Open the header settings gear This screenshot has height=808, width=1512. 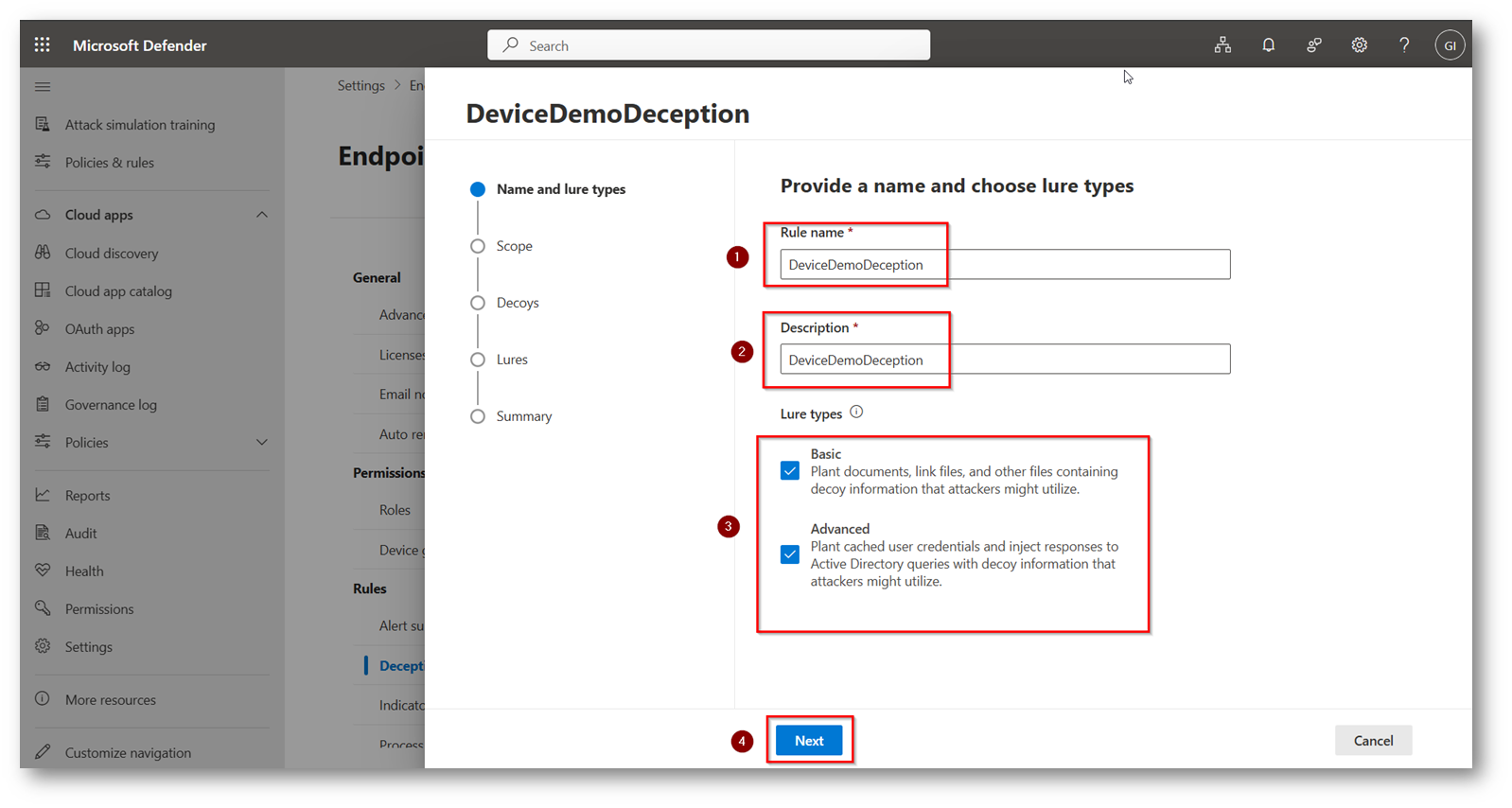(1359, 44)
